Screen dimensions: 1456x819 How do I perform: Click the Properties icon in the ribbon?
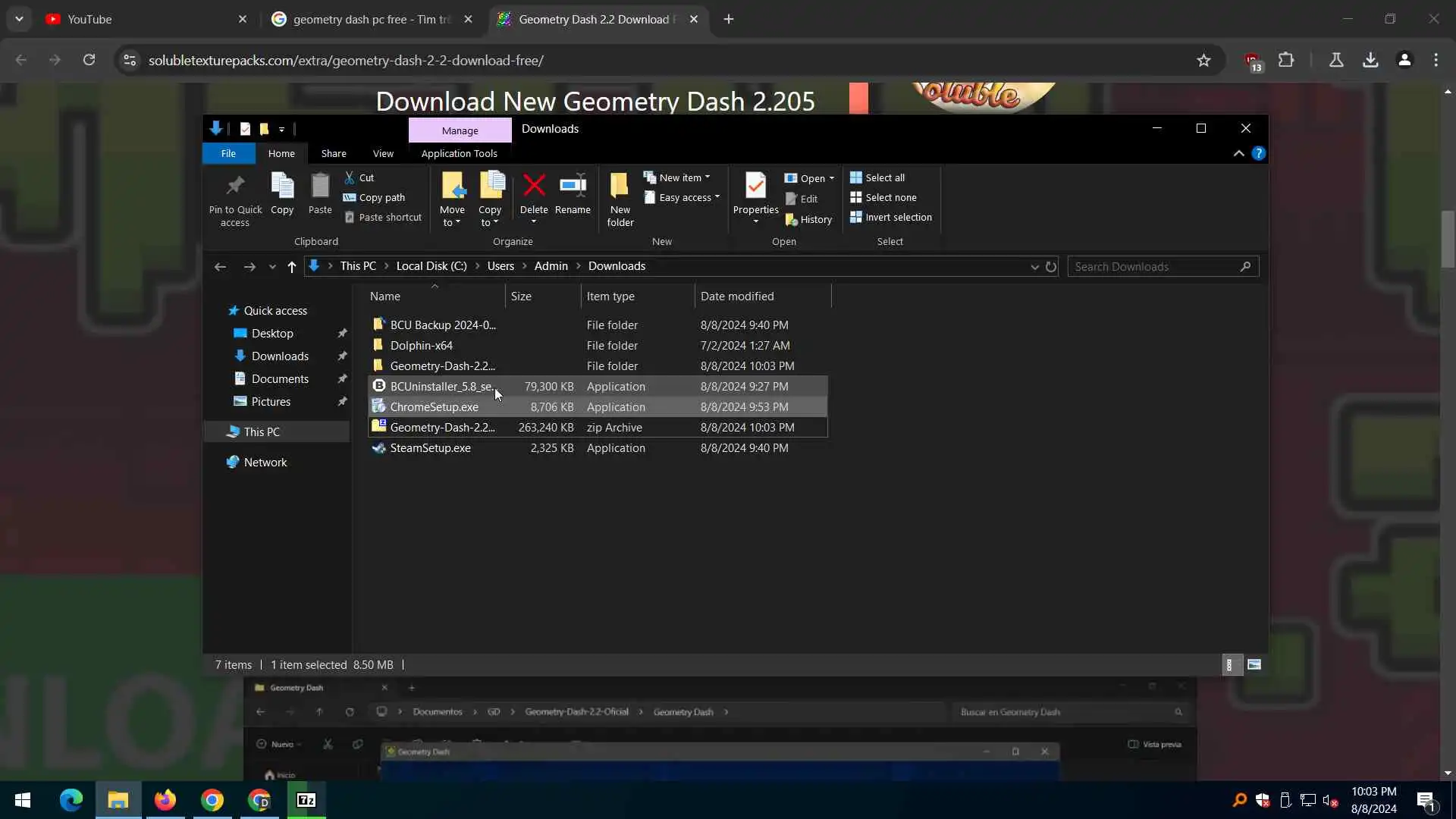tap(755, 186)
